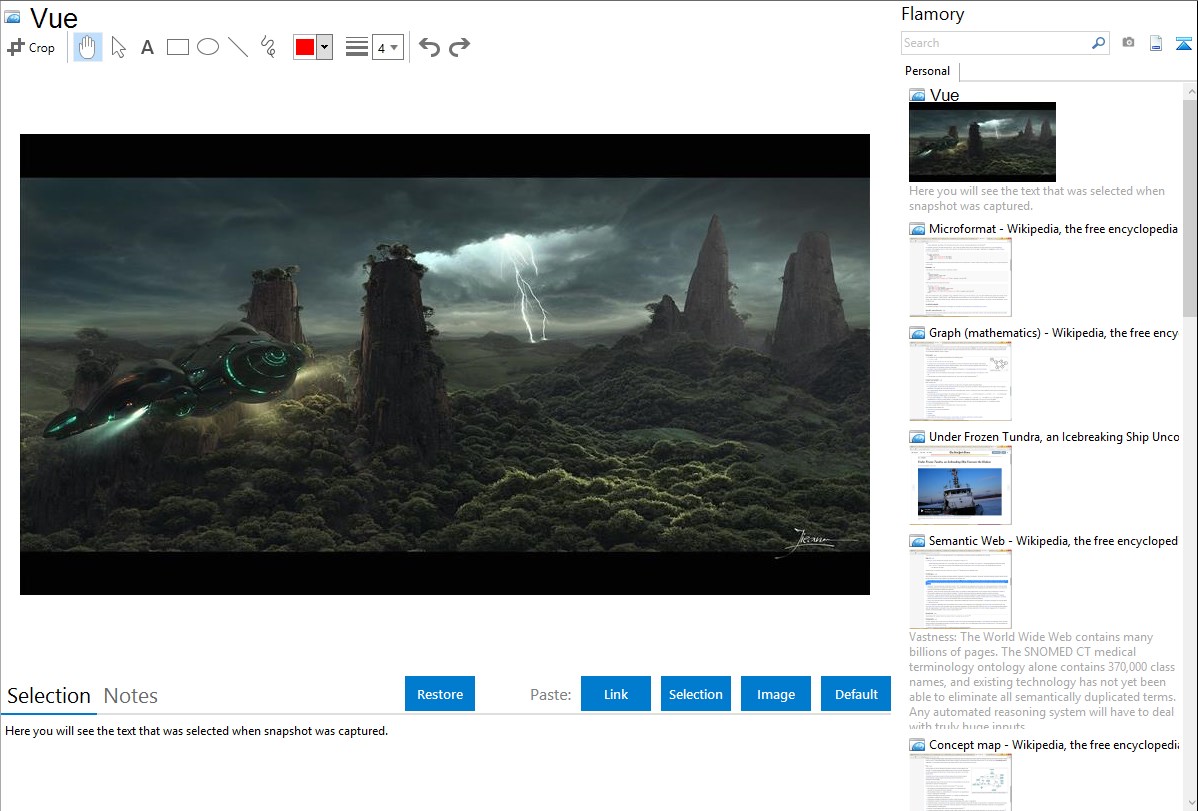Click the icon beside Semantic Web title
The image size is (1198, 811).
point(917,541)
